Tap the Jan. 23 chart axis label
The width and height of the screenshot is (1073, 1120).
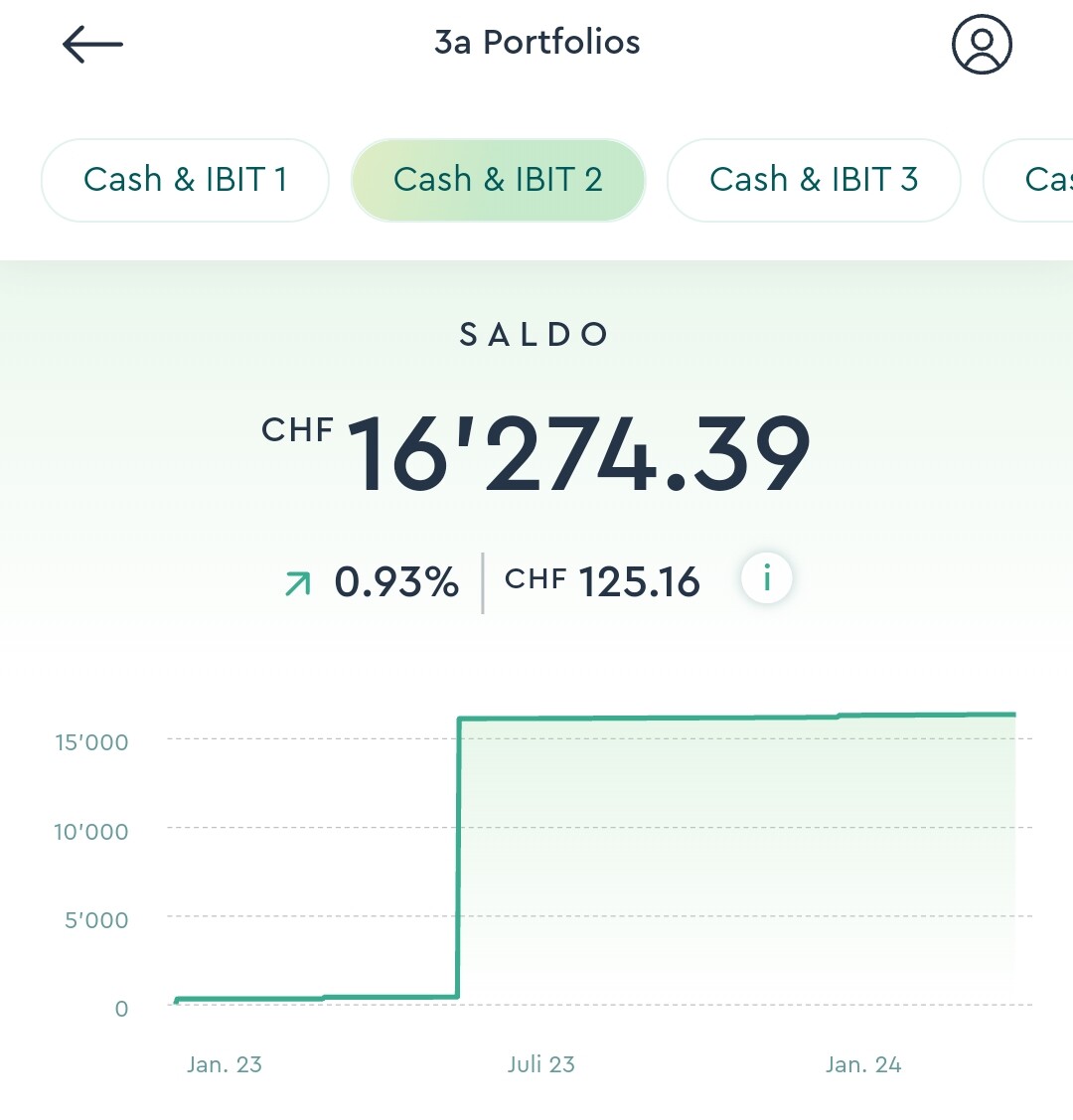point(225,1064)
